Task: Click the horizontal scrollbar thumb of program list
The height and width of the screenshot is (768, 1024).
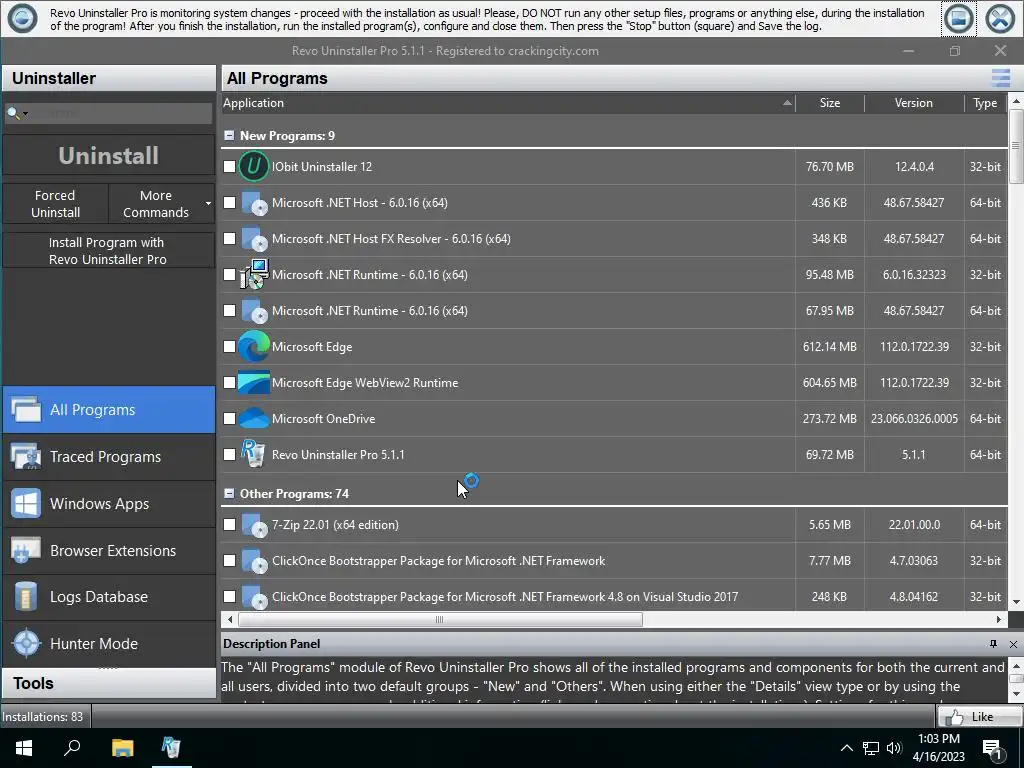Action: click(440, 620)
